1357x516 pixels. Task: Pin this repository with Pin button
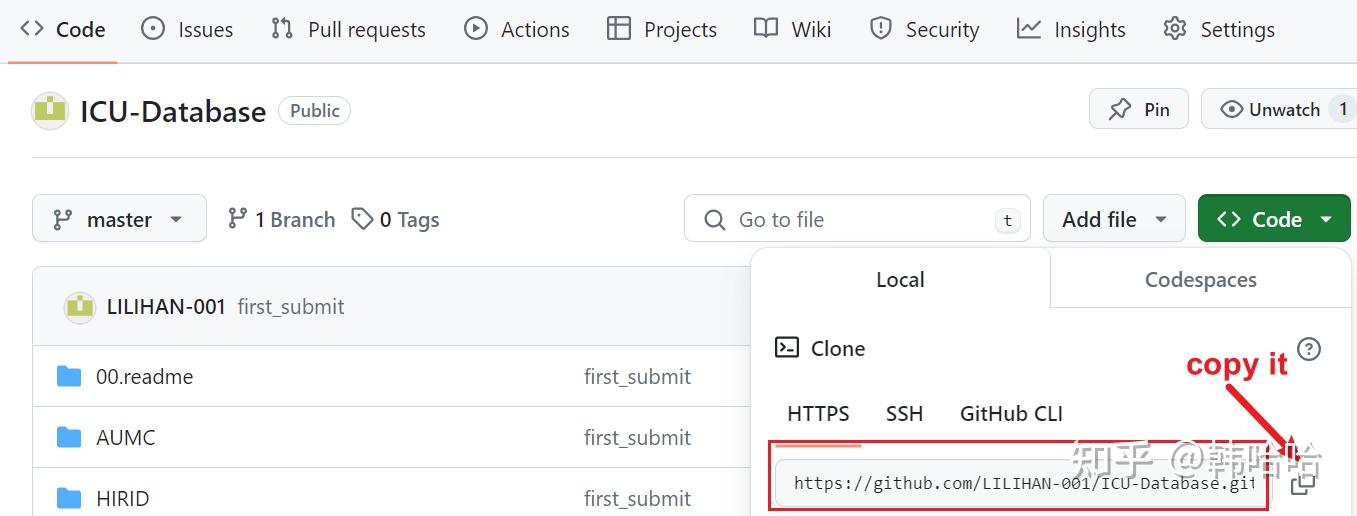point(1139,109)
